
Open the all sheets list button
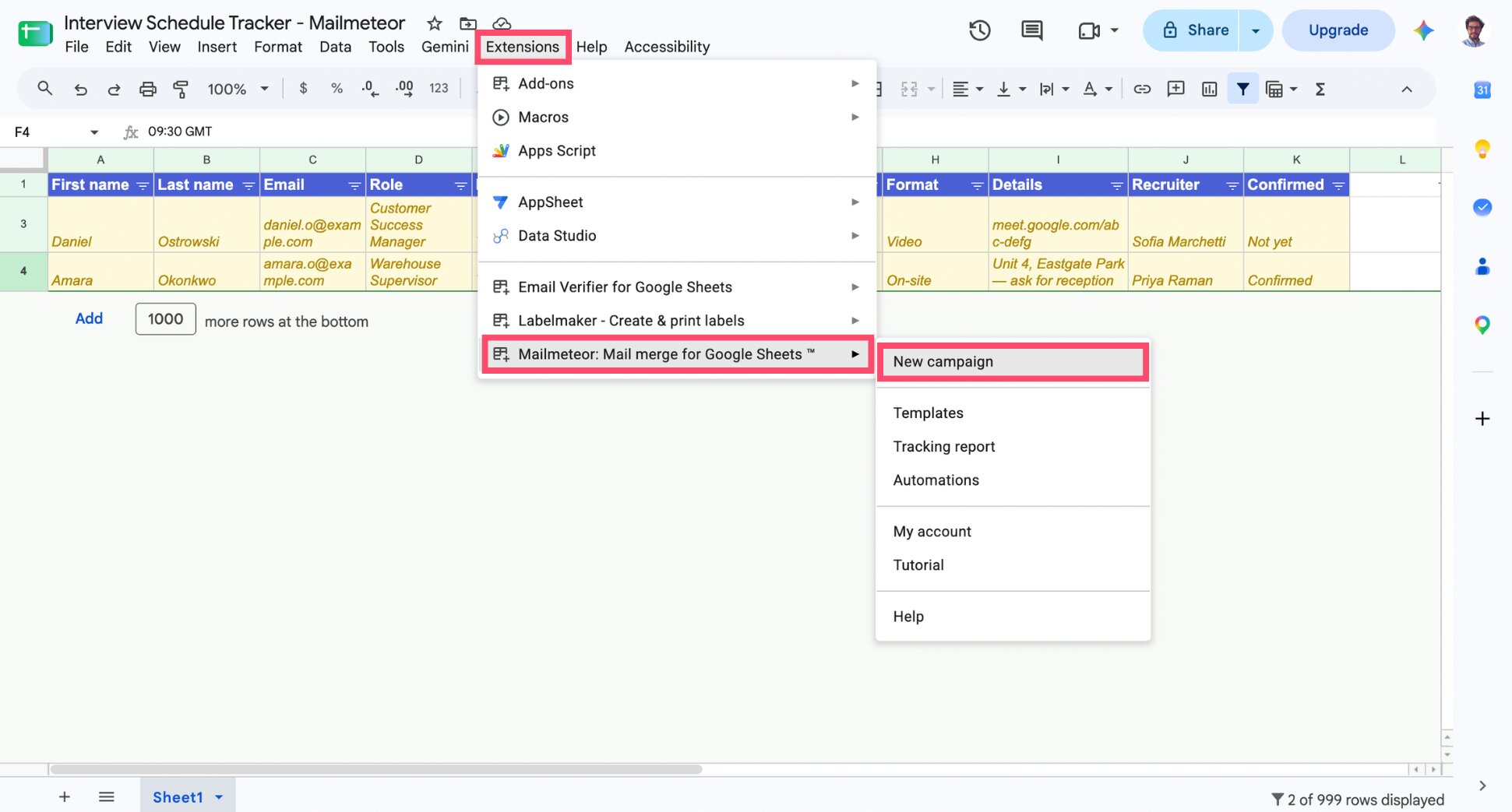[107, 796]
